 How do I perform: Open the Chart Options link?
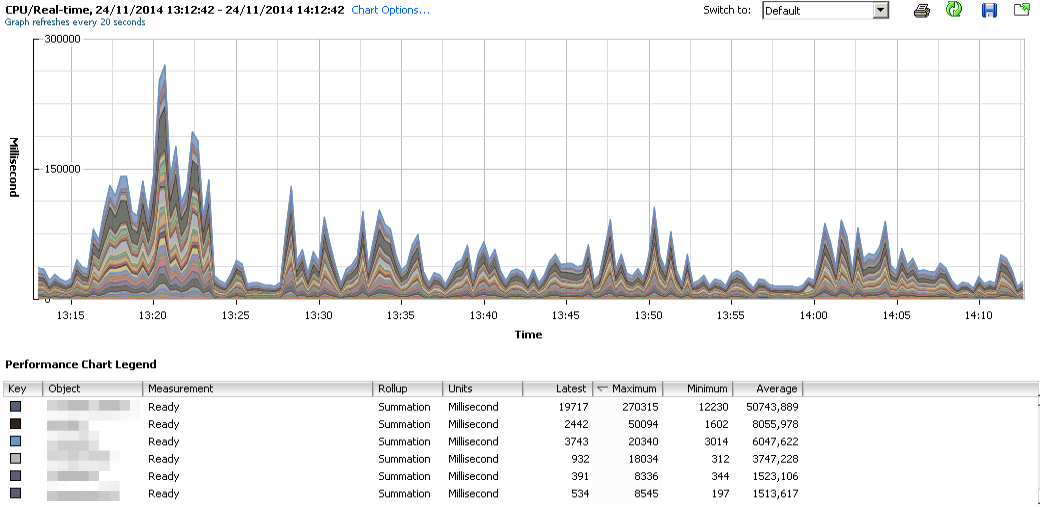point(390,10)
